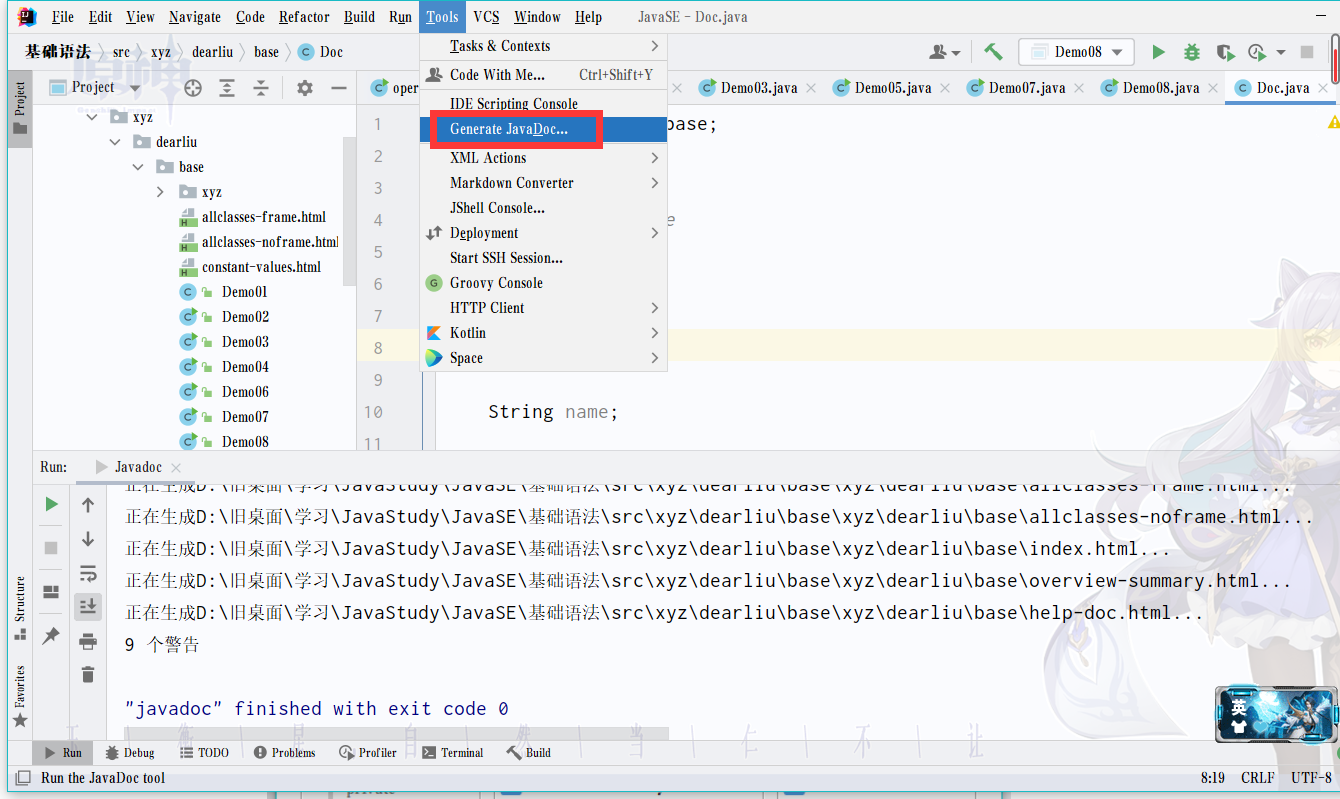The image size is (1340, 799).
Task: Switch to the Demo07.java editor tab
Action: click(1026, 88)
